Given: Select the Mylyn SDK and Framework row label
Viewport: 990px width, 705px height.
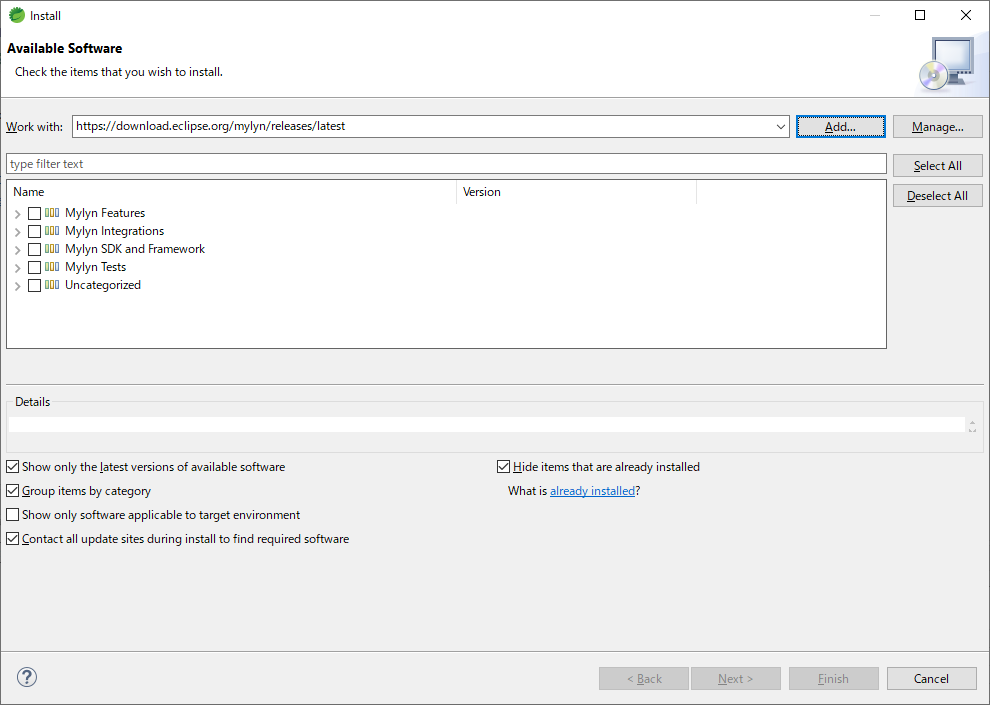Looking at the screenshot, I should click(135, 249).
